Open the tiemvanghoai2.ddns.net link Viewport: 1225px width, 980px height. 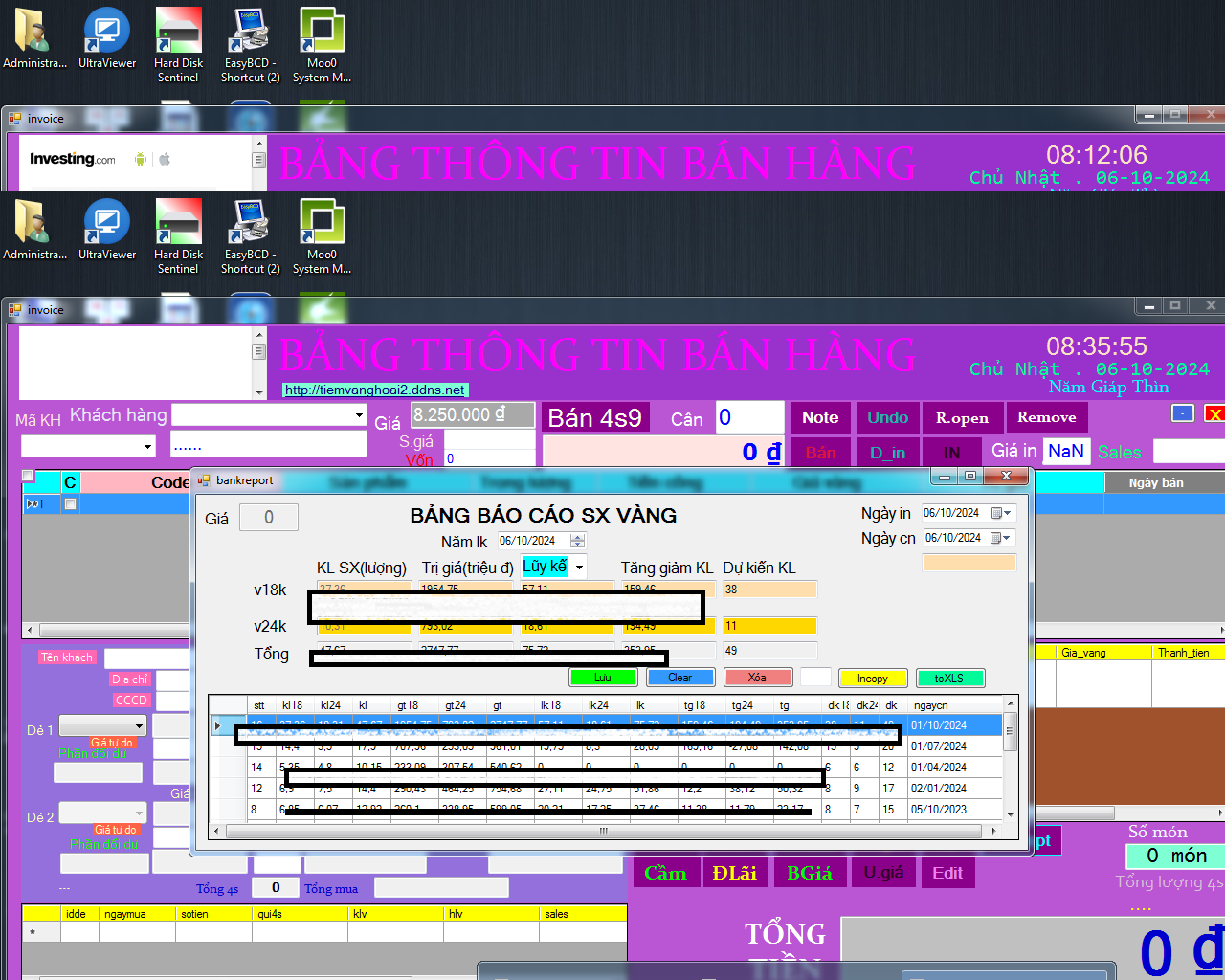pos(375,390)
